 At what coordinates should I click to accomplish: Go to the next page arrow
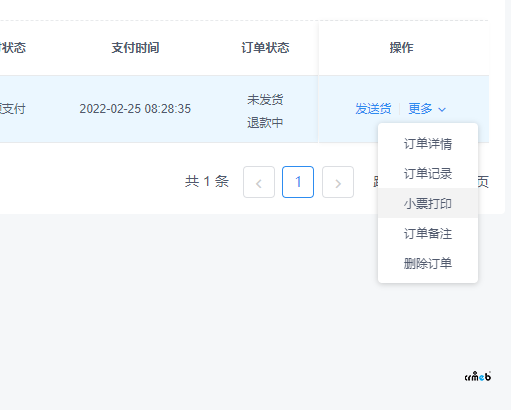click(x=338, y=182)
